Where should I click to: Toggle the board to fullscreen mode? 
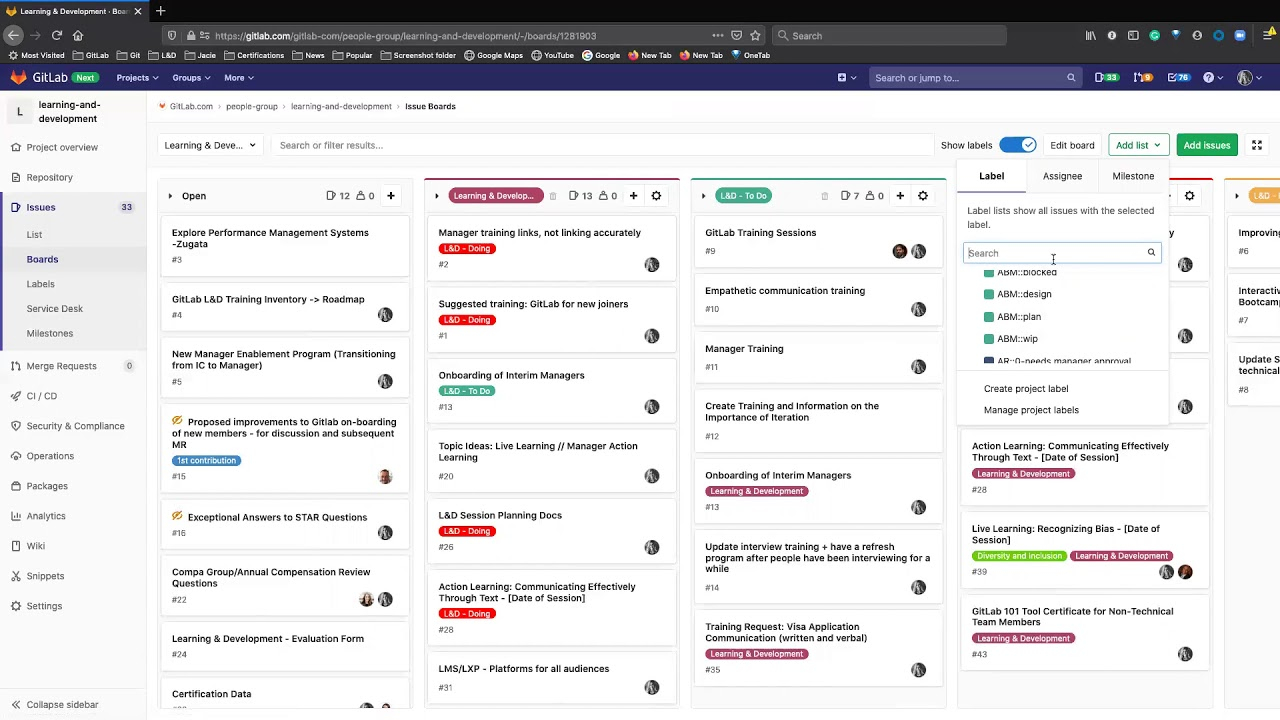[1257, 145]
